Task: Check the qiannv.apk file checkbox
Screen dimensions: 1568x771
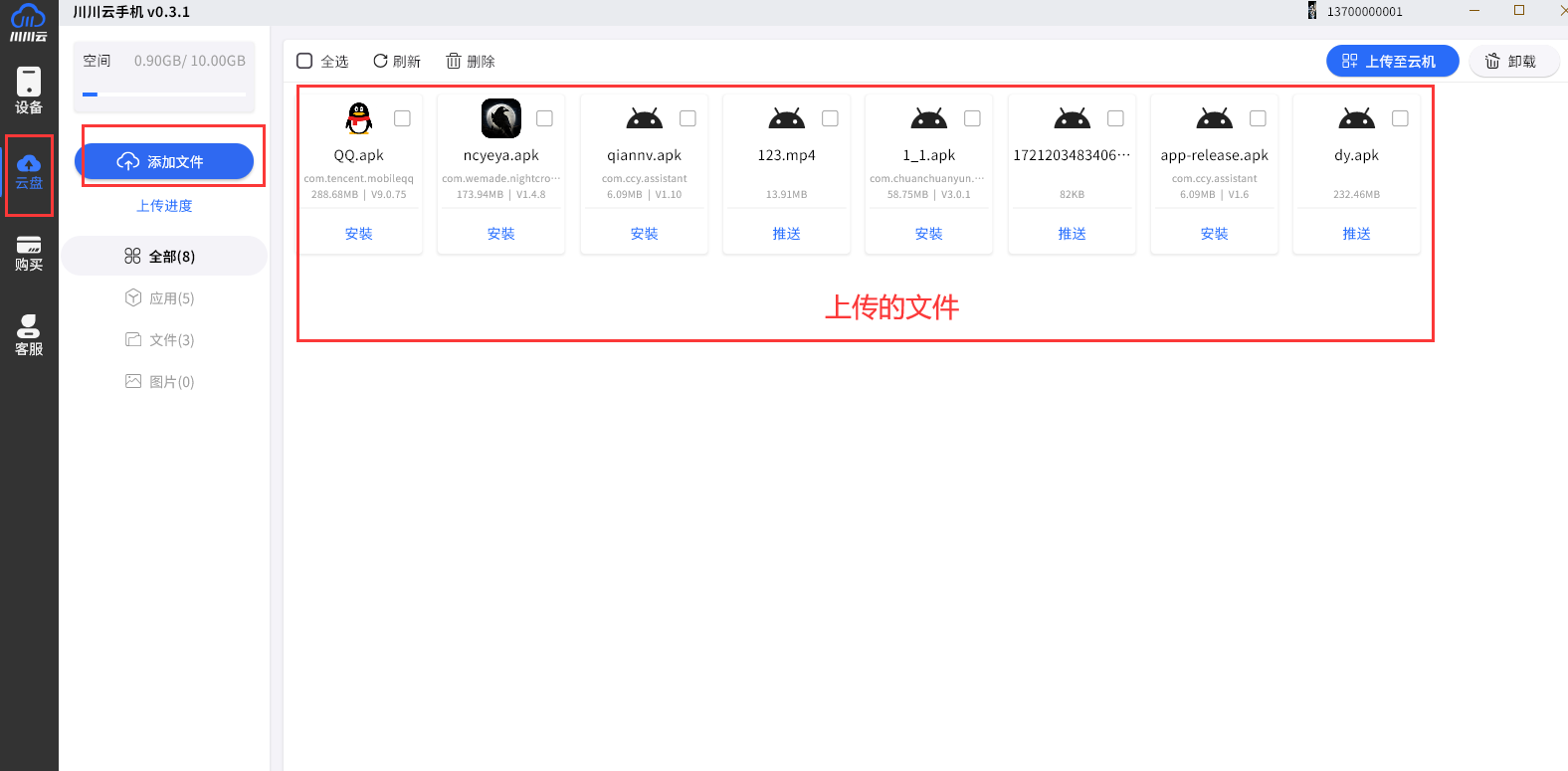Action: pos(687,118)
